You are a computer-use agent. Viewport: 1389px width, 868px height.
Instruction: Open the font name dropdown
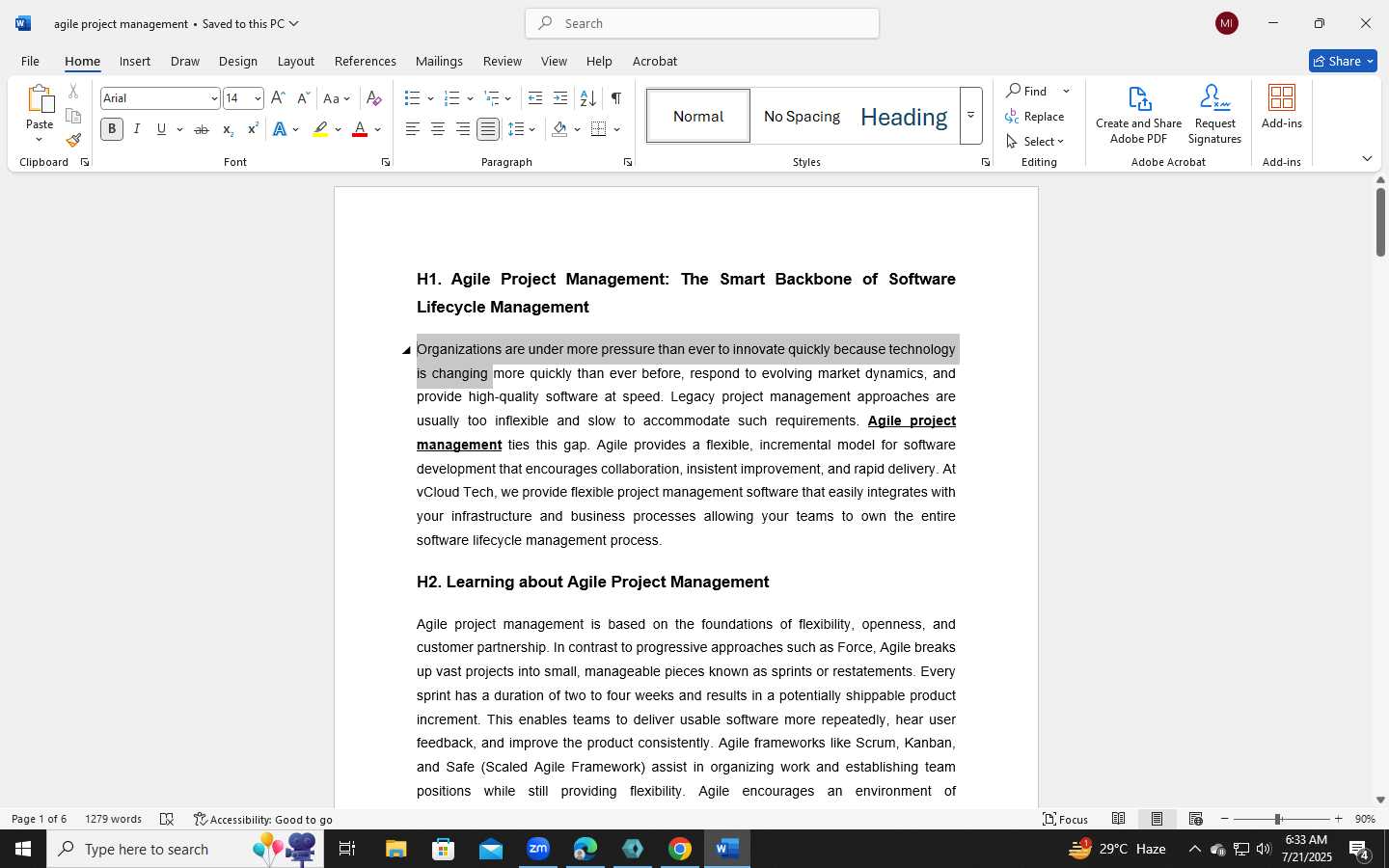coord(214,98)
